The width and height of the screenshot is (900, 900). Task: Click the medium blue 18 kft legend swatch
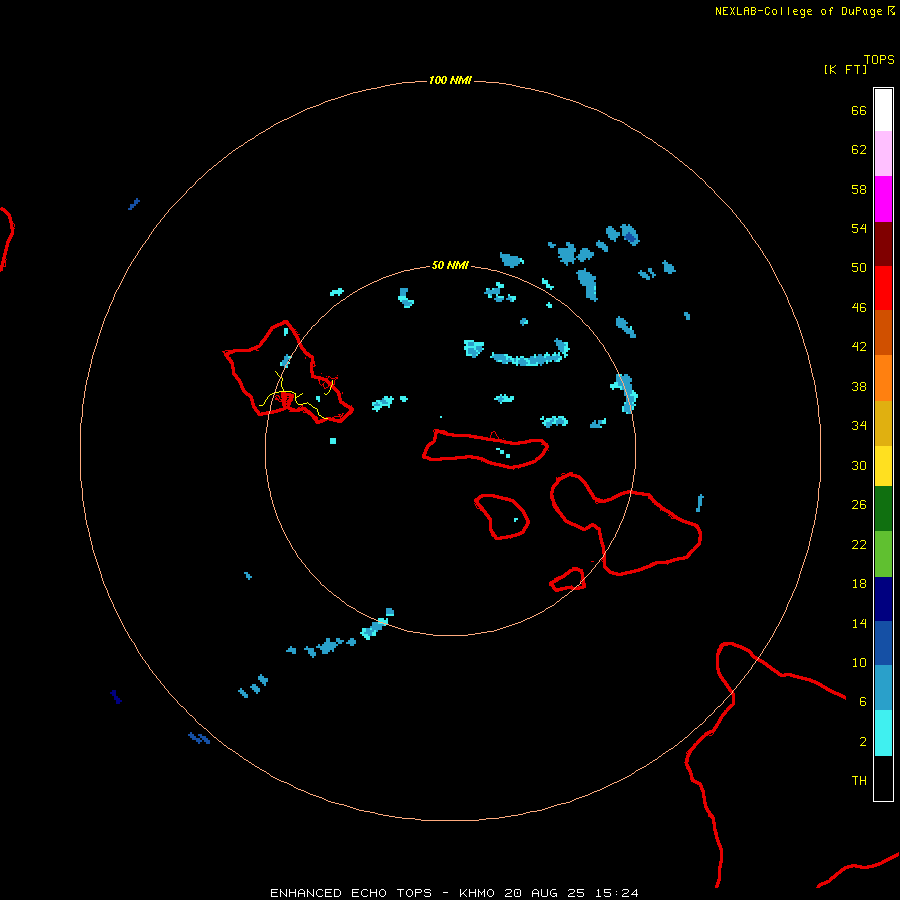[x=883, y=643]
